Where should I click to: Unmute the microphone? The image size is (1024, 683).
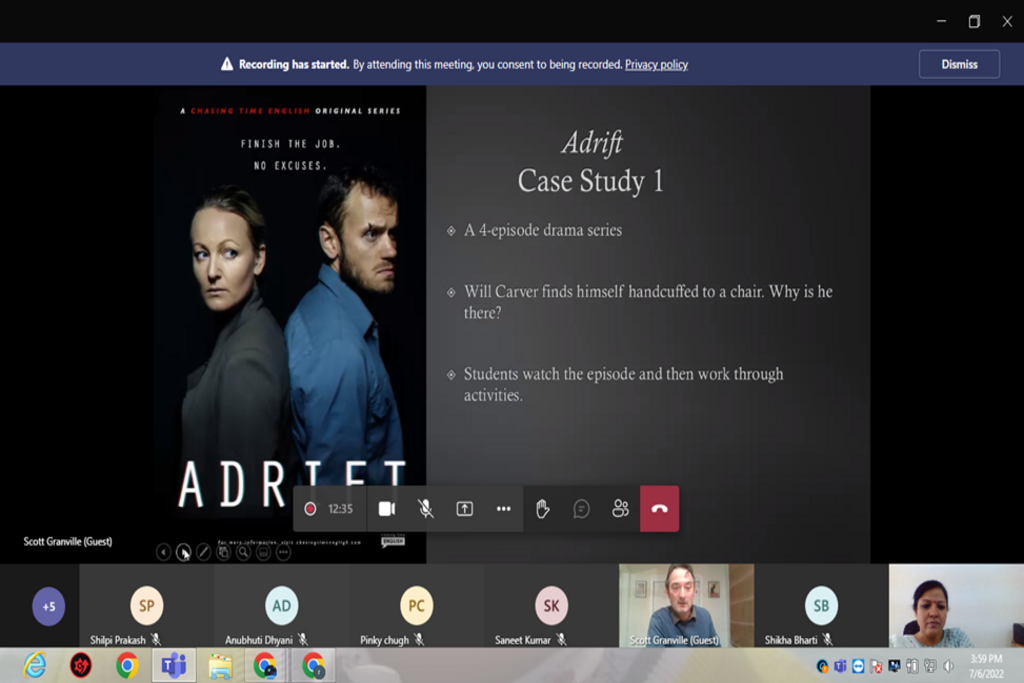(426, 509)
